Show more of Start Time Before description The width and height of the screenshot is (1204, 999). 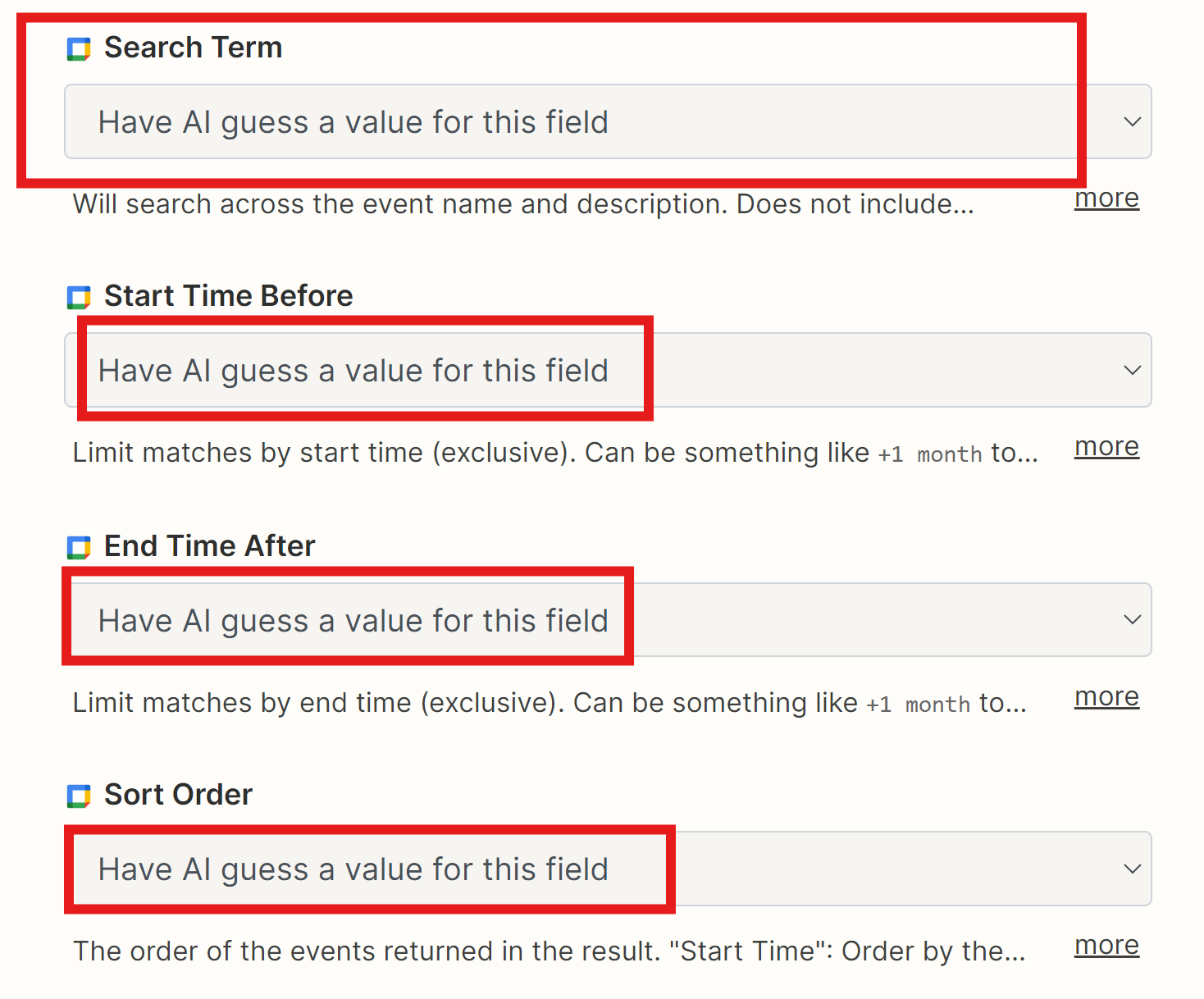click(x=1106, y=447)
